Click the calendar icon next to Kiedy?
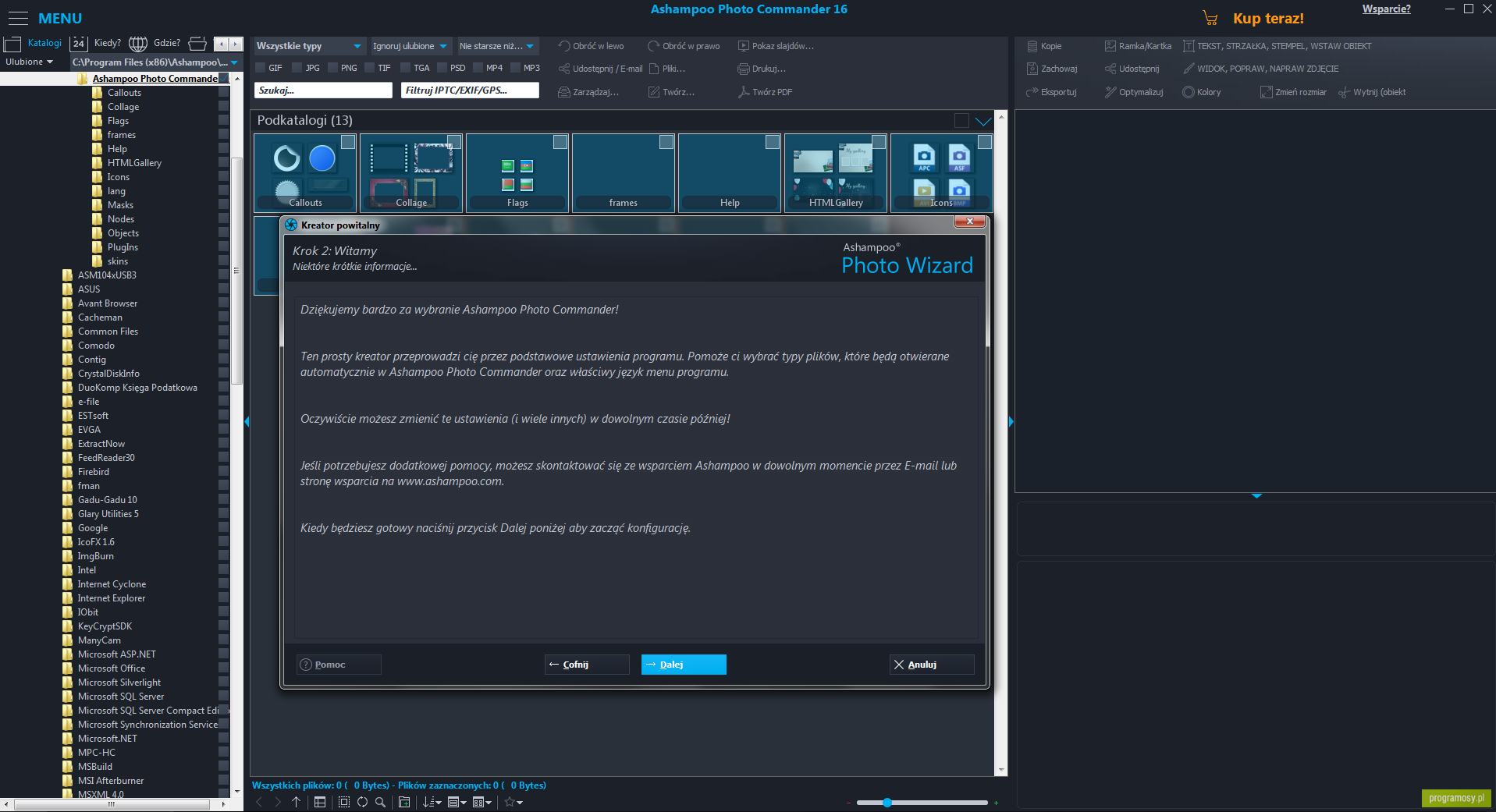The width and height of the screenshot is (1496, 812). [x=78, y=43]
